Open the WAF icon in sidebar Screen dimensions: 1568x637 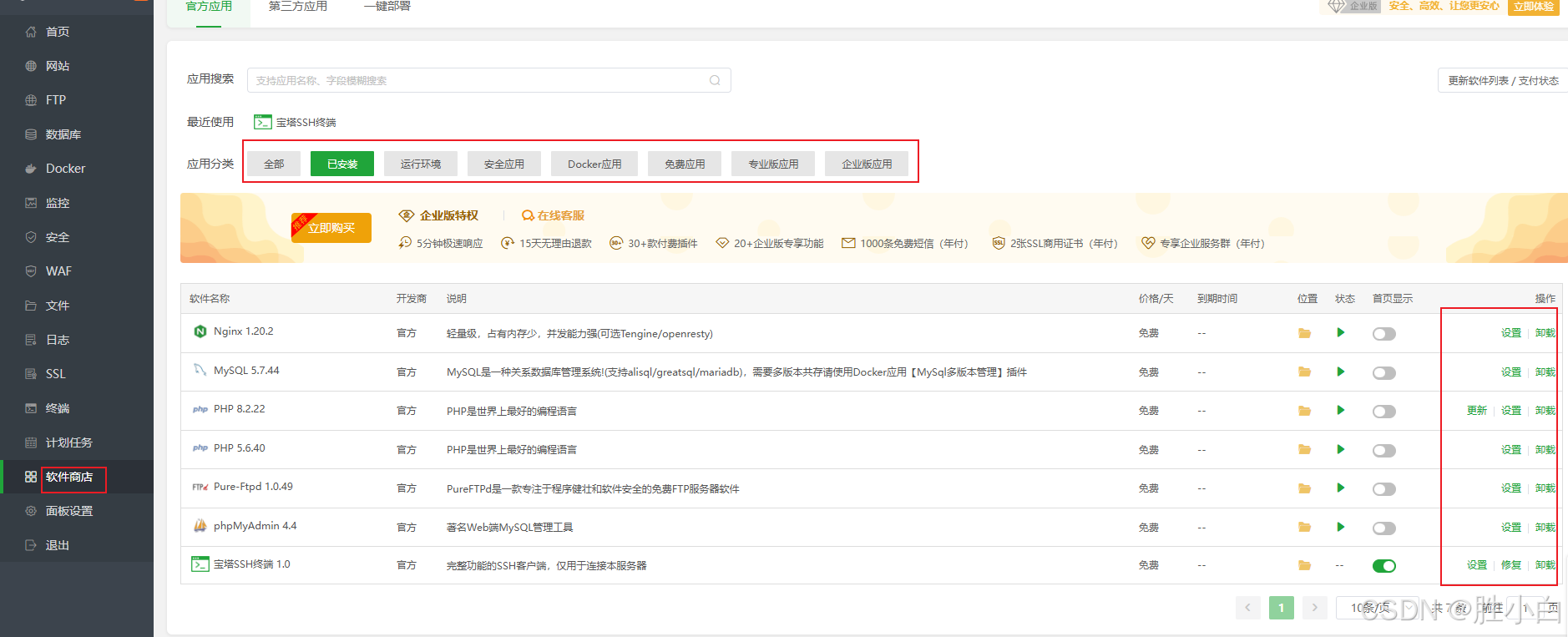[x=31, y=271]
